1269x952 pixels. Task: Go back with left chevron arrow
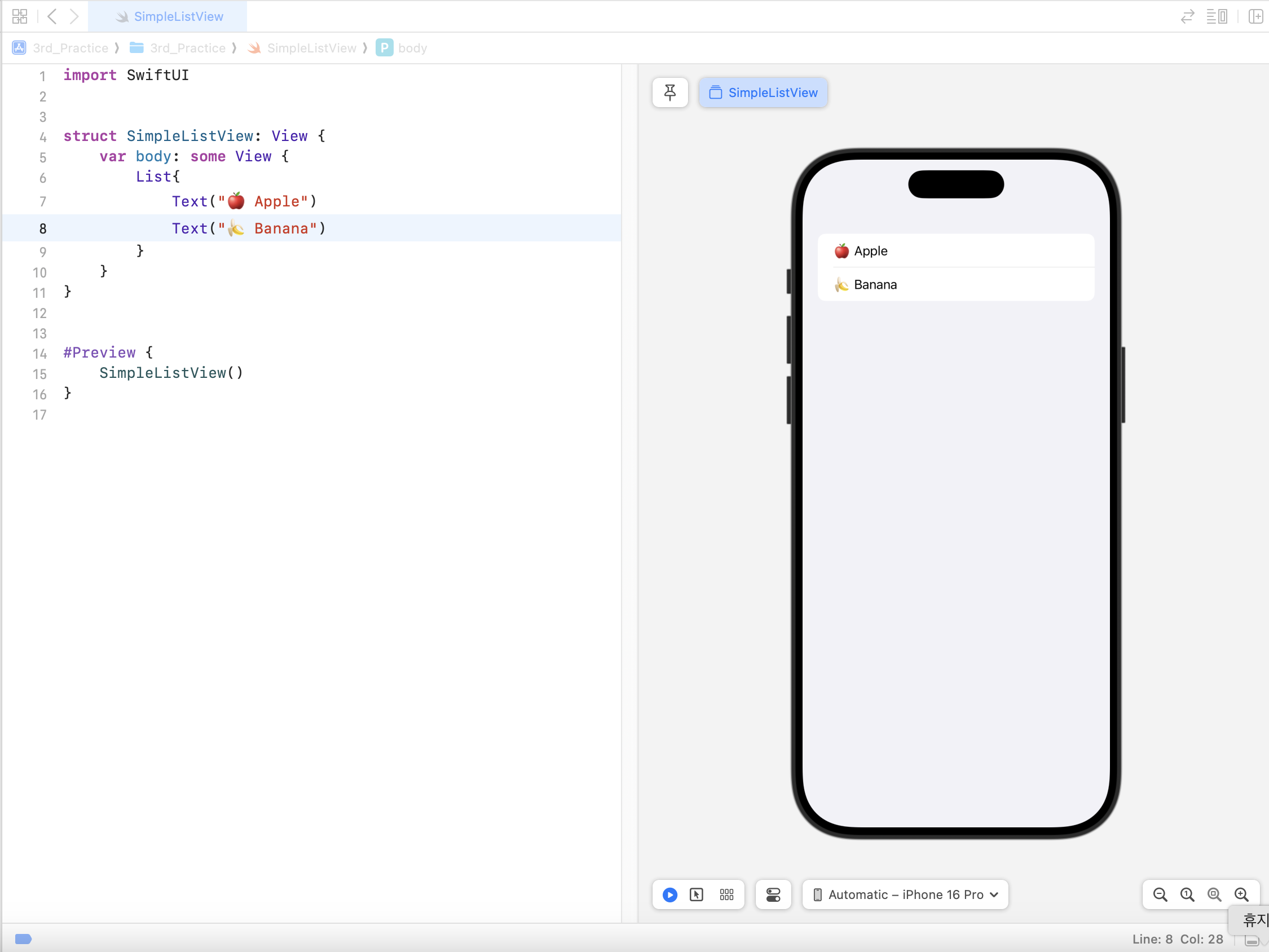tap(52, 16)
